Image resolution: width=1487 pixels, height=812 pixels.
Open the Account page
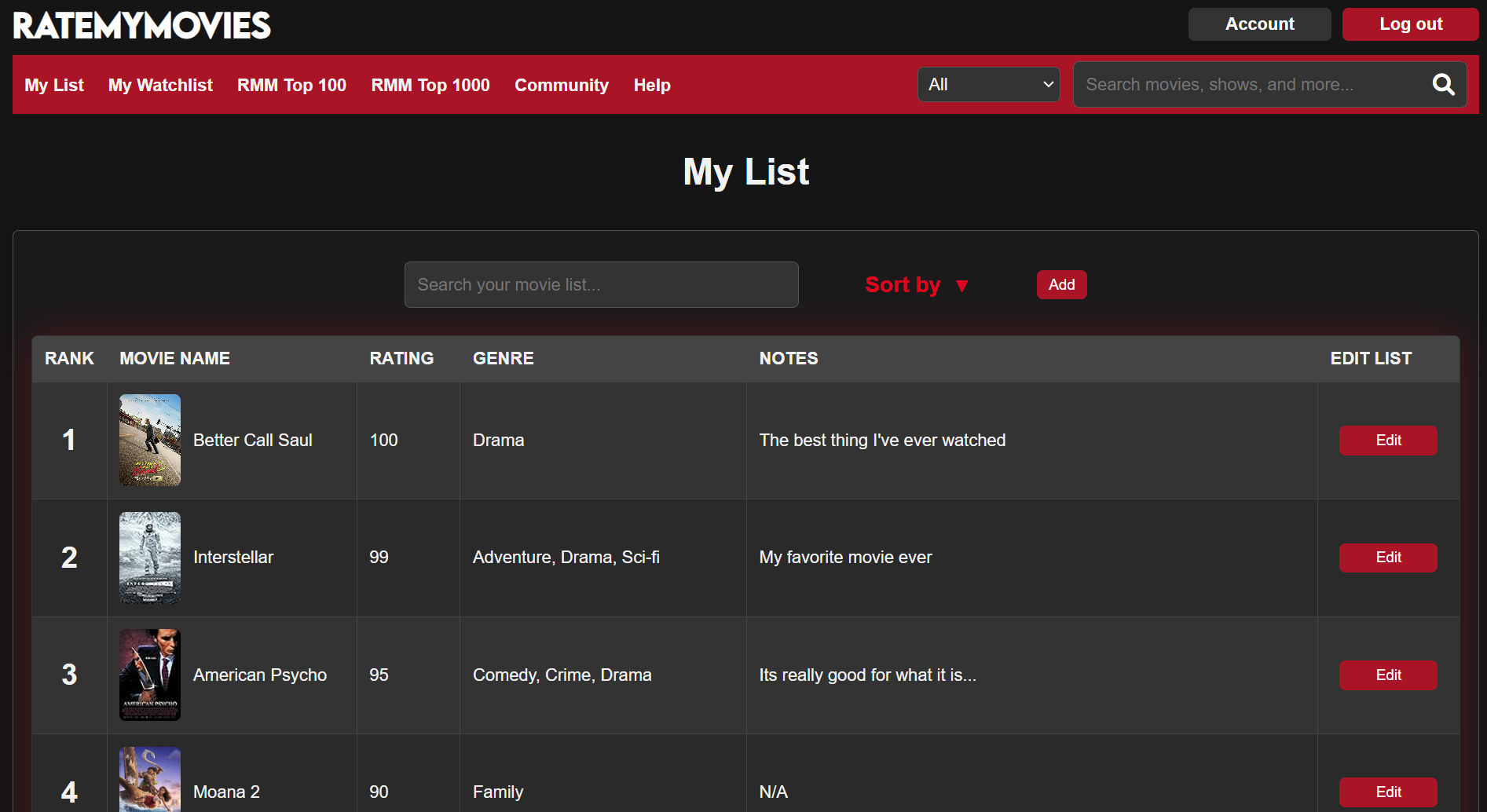click(1259, 24)
